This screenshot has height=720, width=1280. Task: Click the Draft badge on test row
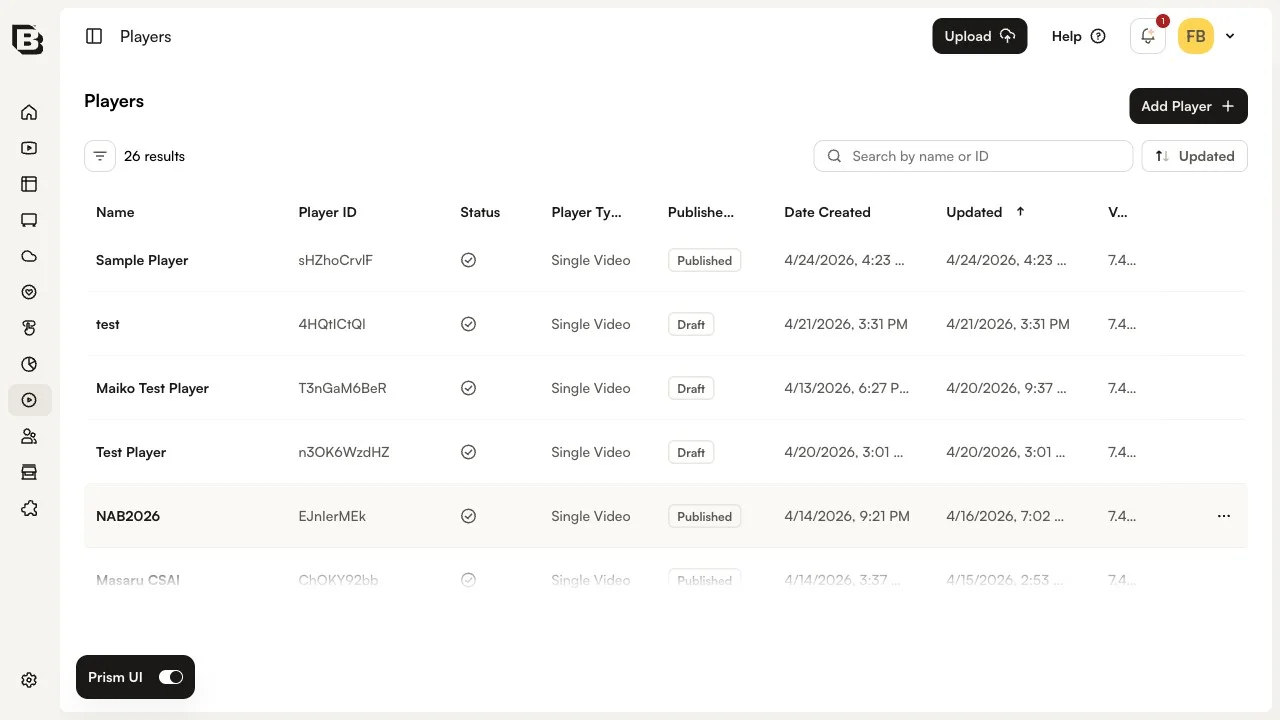691,324
